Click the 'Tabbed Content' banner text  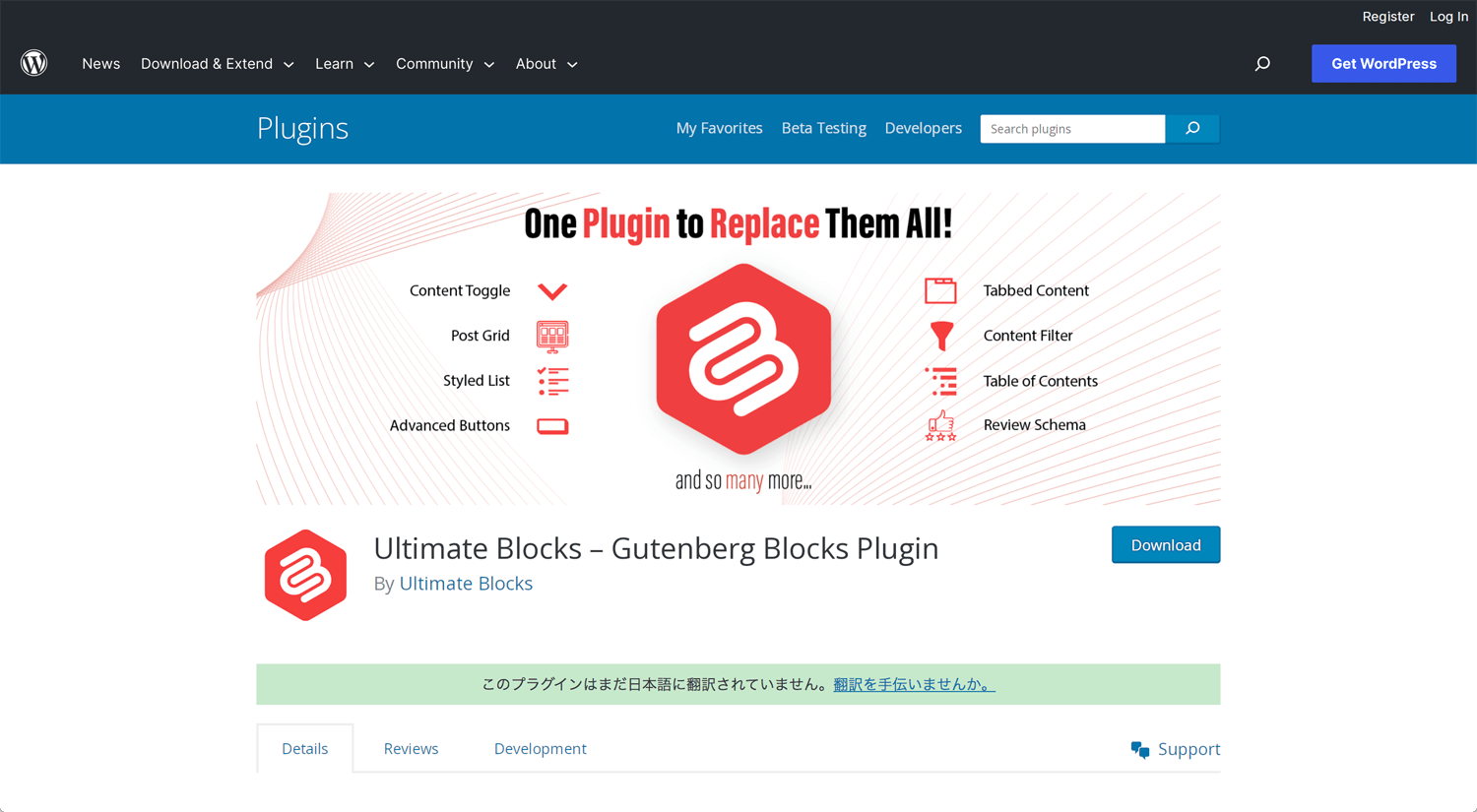1036,290
